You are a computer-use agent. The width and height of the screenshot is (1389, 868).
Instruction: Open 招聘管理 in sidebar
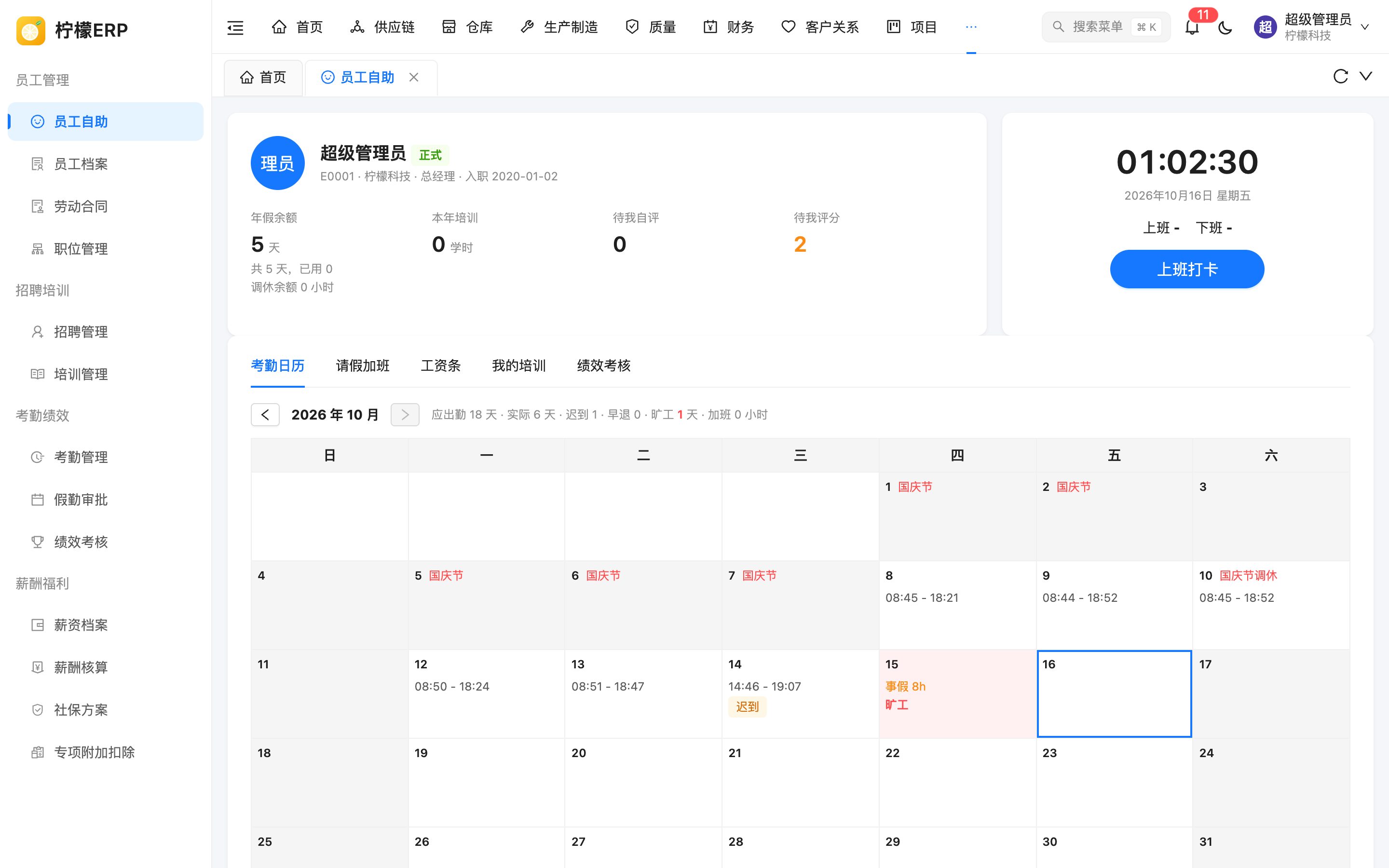(106, 332)
